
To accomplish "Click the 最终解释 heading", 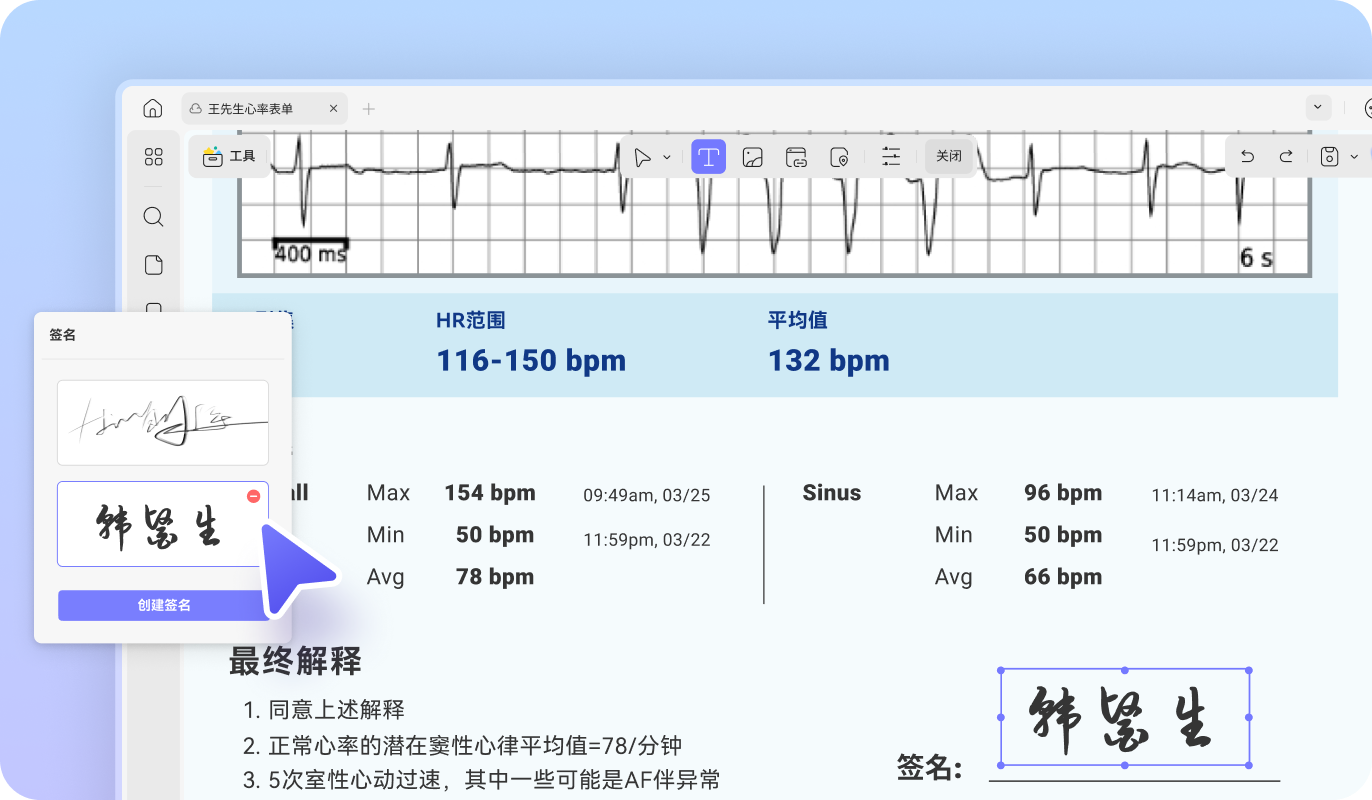I will coord(295,661).
